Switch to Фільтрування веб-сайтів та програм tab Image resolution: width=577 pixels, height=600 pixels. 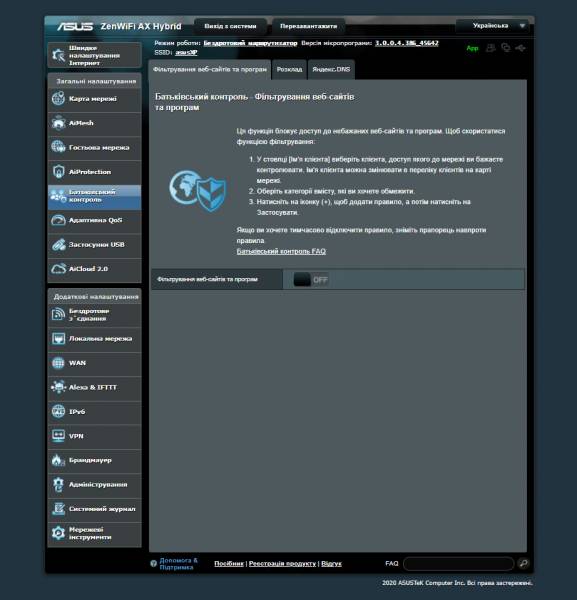coord(210,70)
